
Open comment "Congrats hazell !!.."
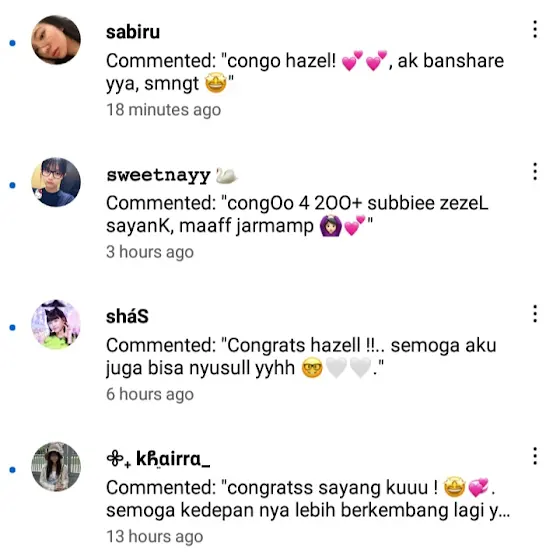click(301, 356)
